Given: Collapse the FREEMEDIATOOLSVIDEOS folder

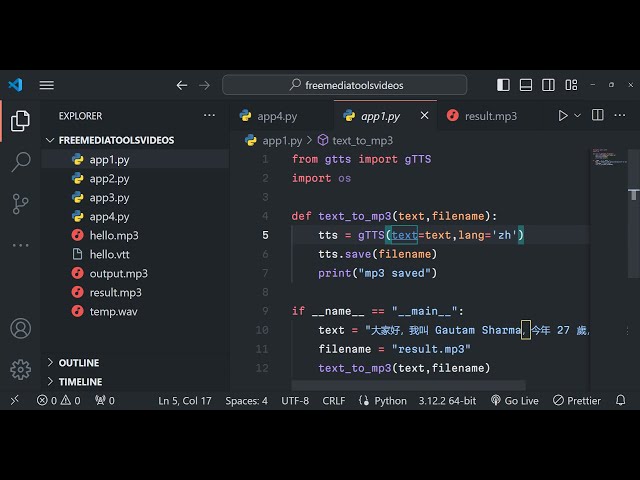Looking at the screenshot, I should (52, 140).
